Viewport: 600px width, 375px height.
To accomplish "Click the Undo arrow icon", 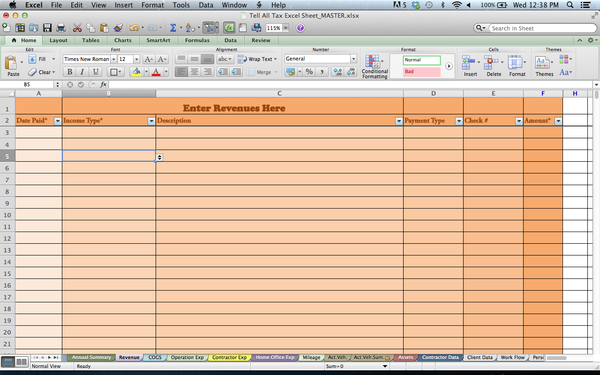I will [134, 28].
